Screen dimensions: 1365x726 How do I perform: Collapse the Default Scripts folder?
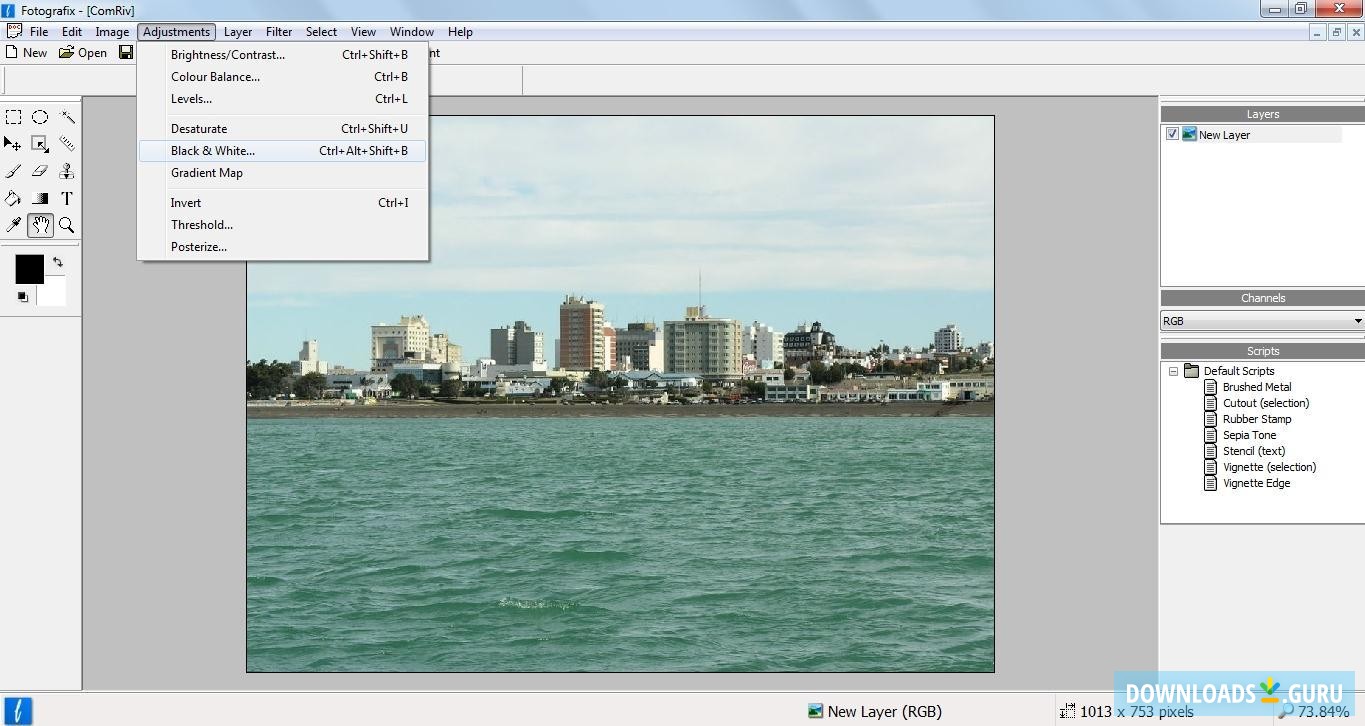click(1173, 371)
